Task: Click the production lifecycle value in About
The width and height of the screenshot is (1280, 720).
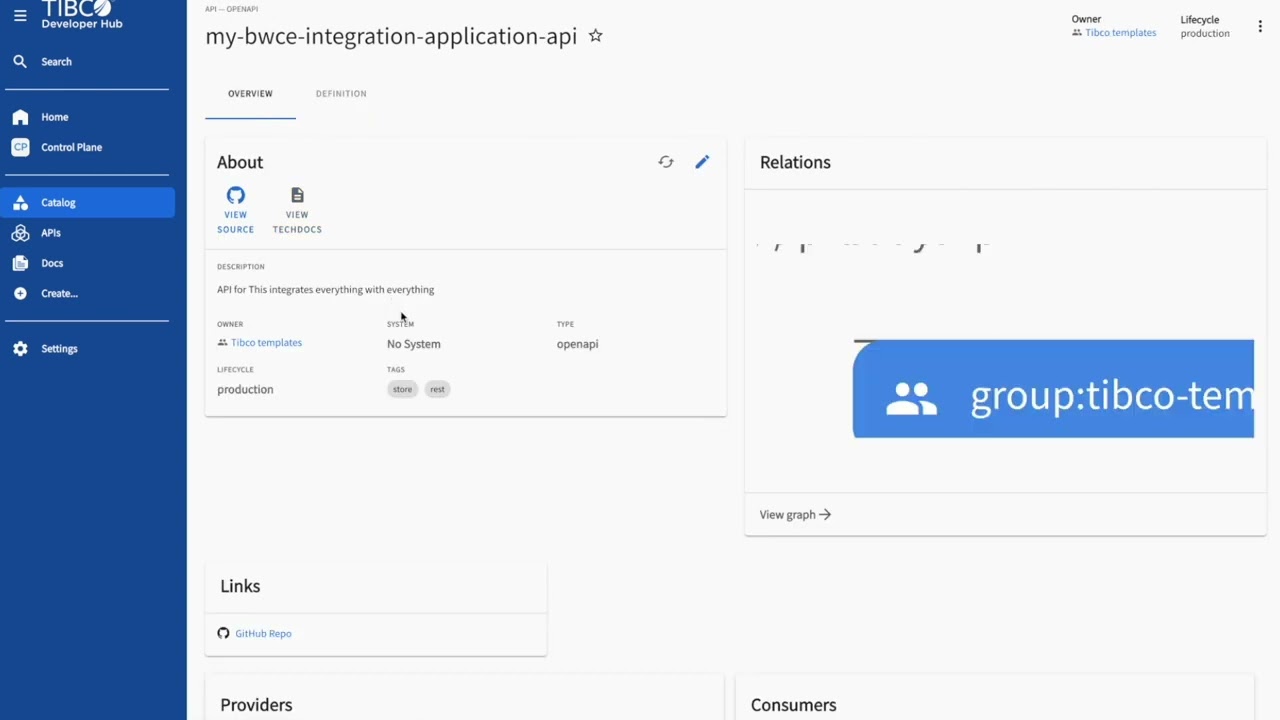Action: click(245, 390)
